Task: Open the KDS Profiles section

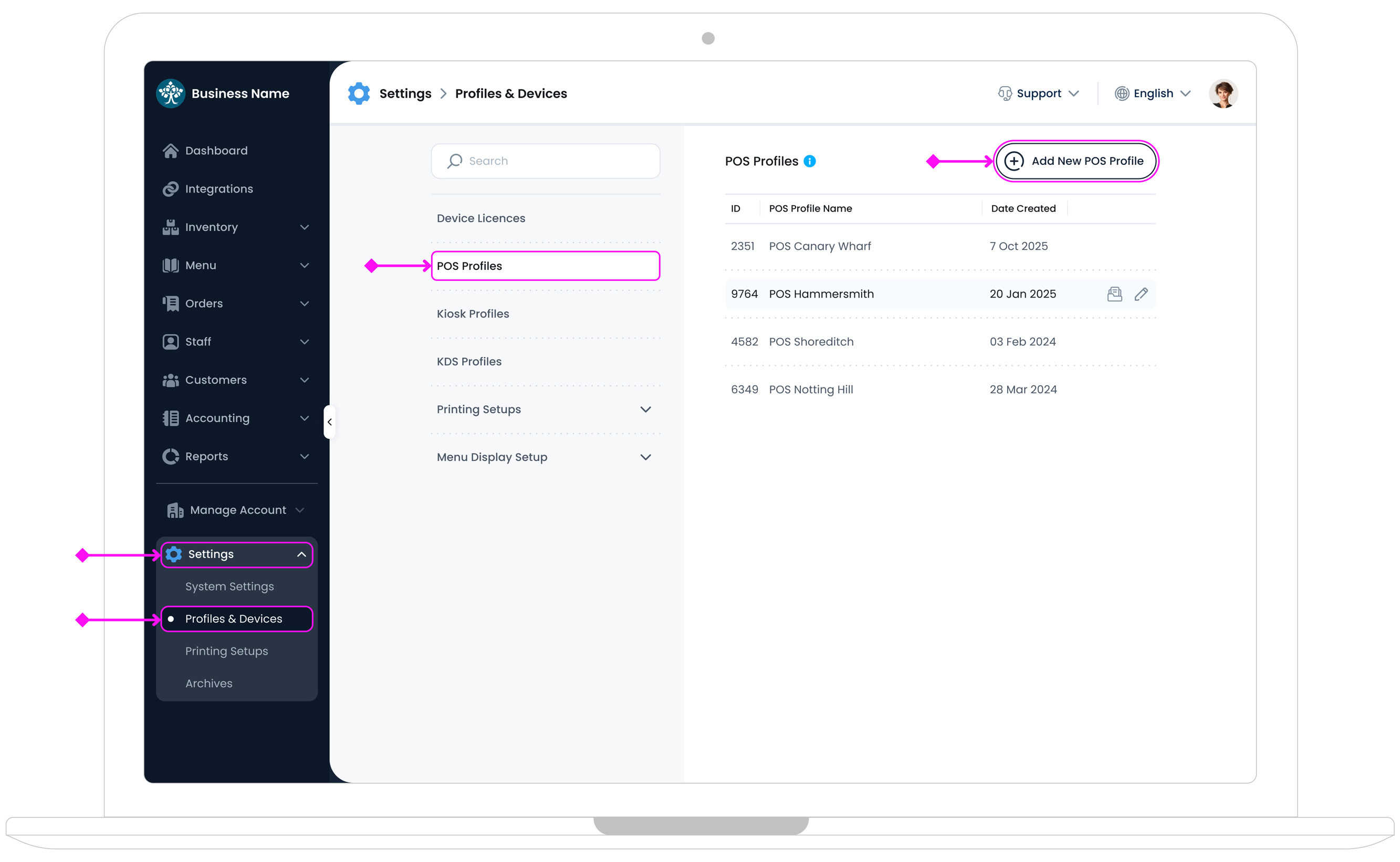Action: 468,361
